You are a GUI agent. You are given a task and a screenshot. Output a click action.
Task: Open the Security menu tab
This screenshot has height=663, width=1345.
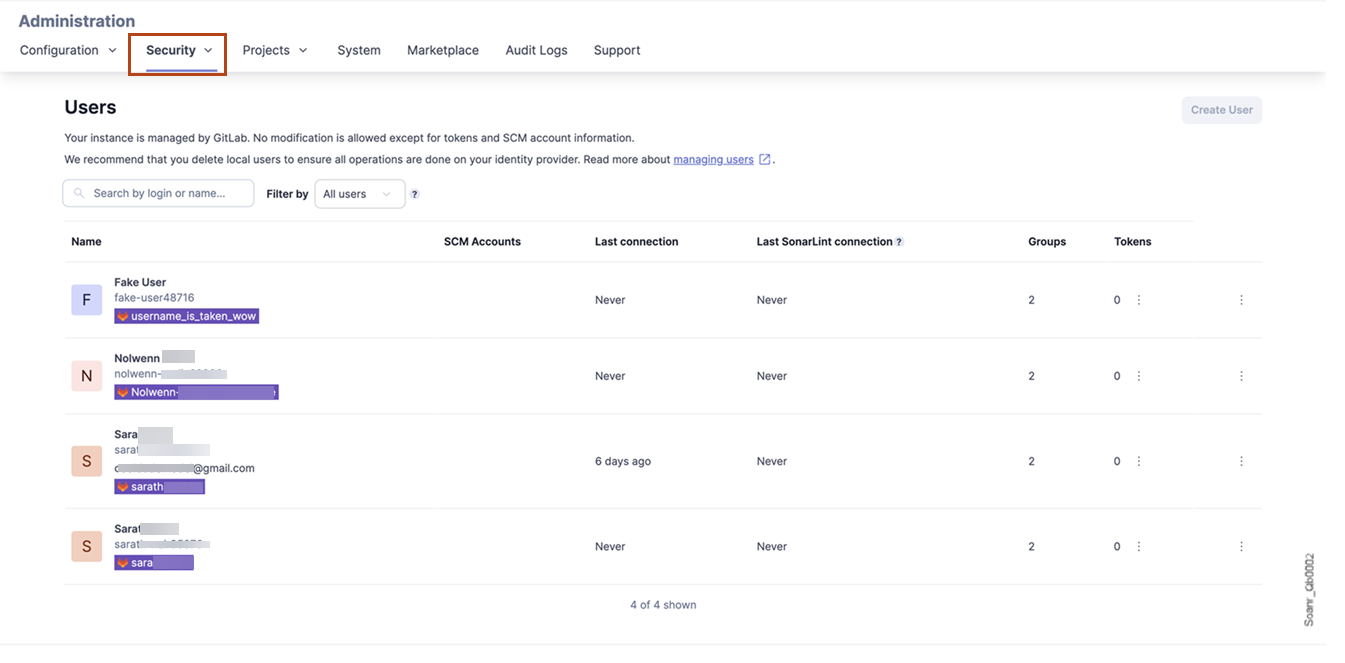(x=179, y=50)
